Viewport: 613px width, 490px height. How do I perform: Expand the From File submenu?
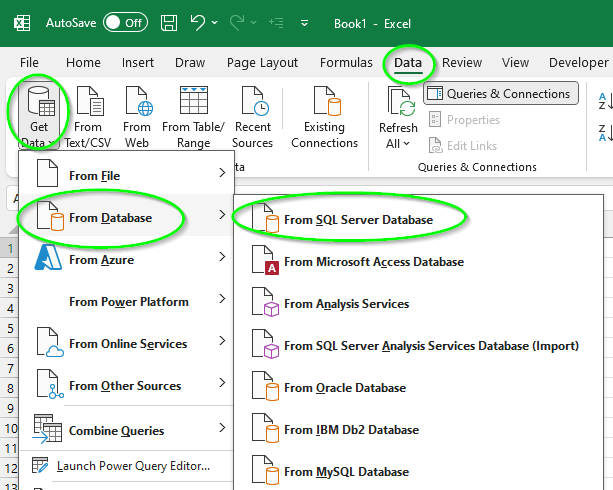126,173
